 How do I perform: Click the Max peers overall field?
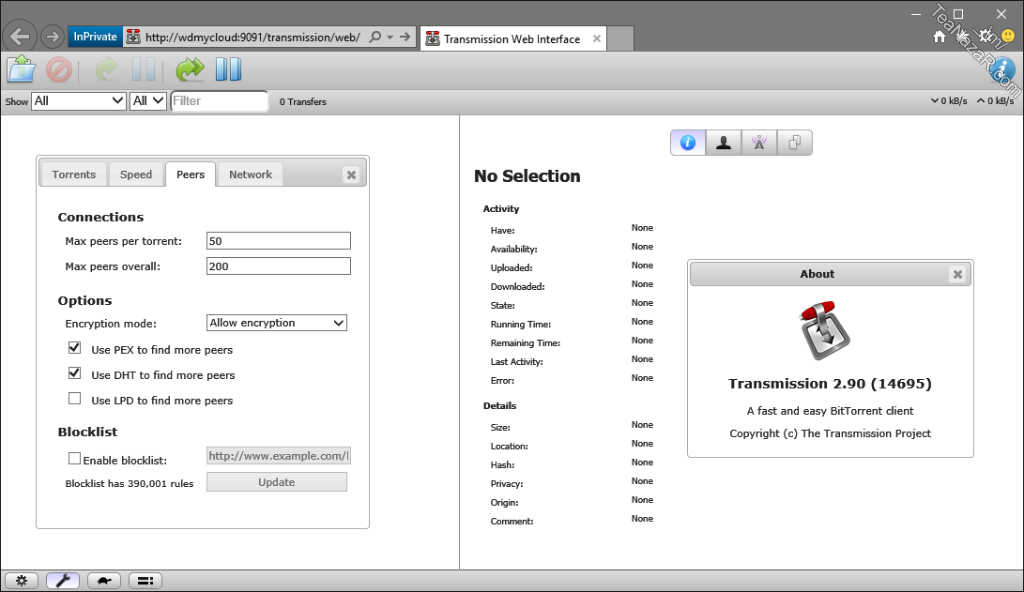[278, 266]
